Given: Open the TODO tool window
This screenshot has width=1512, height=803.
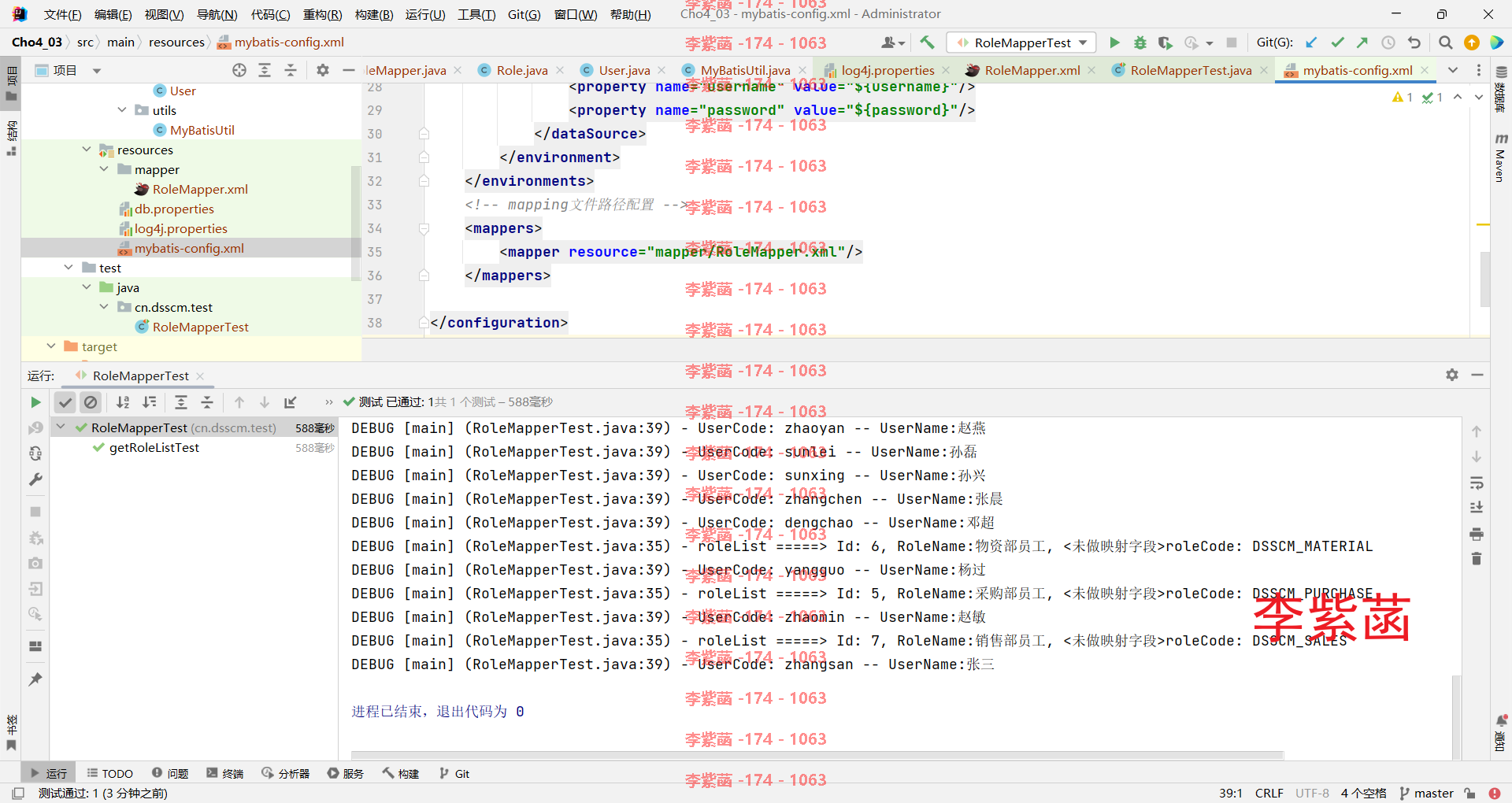Looking at the screenshot, I should [109, 773].
